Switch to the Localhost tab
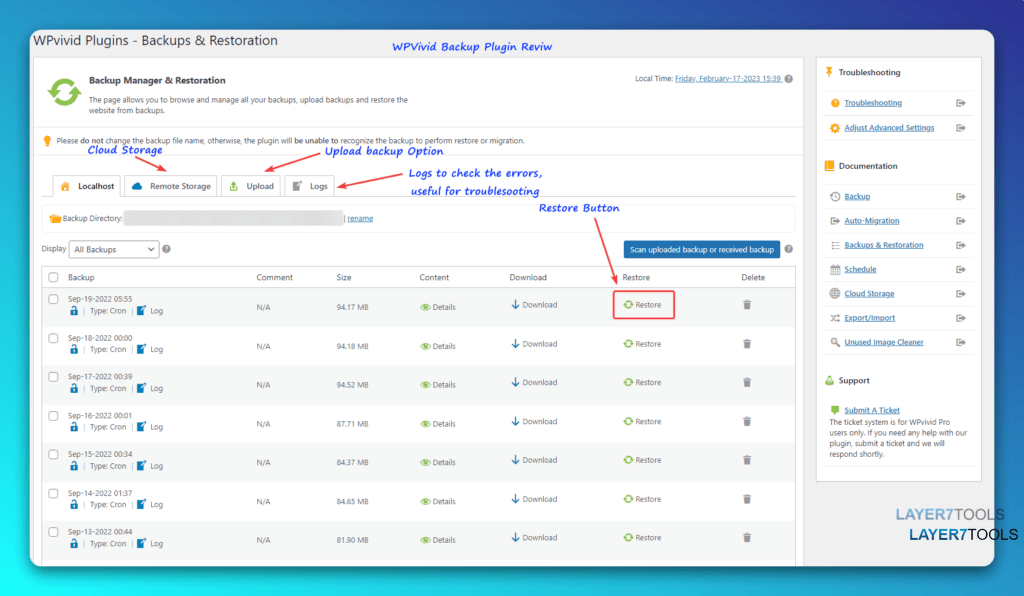Image resolution: width=1024 pixels, height=596 pixels. coord(87,186)
